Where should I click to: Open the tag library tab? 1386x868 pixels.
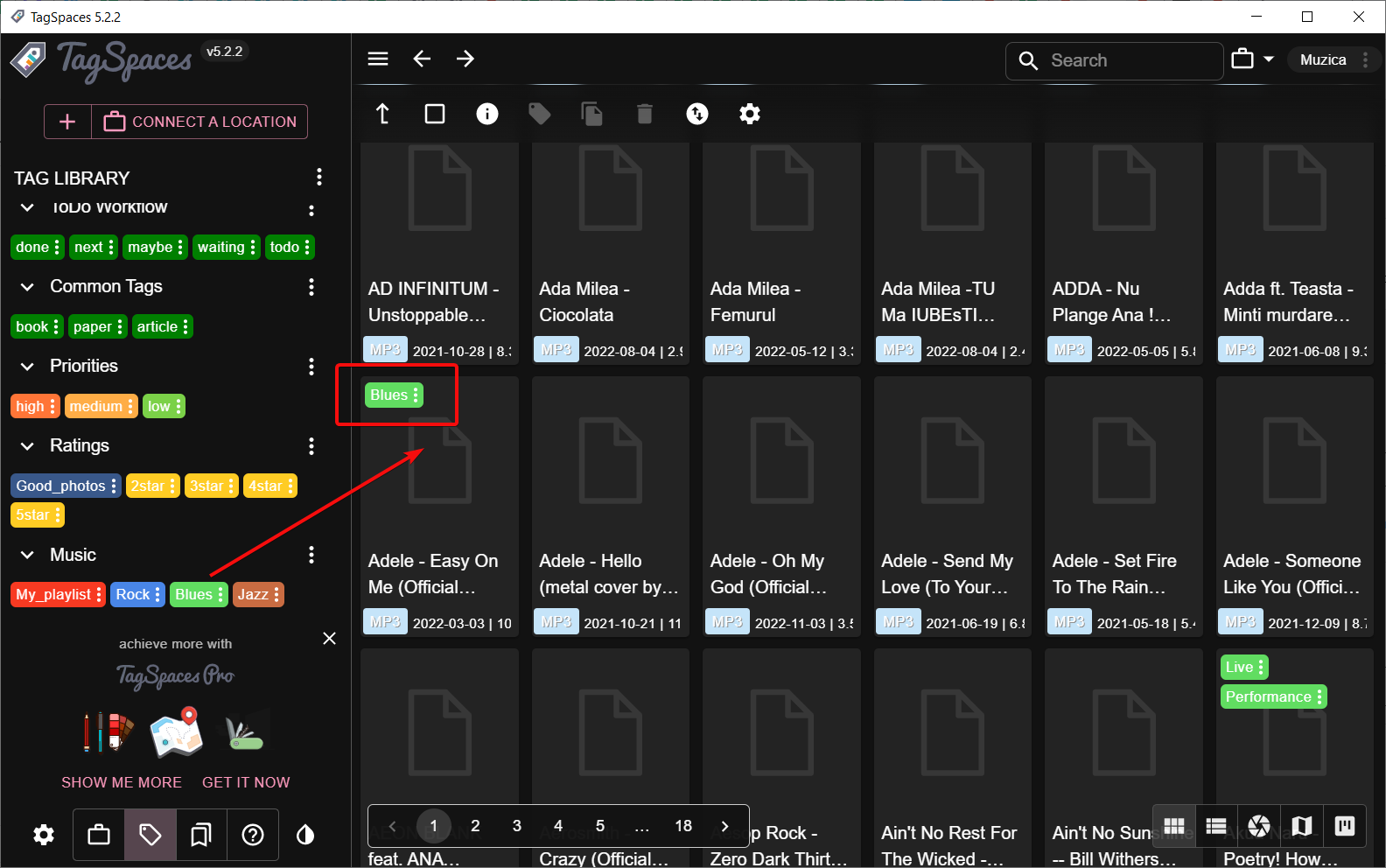pyautogui.click(x=150, y=835)
